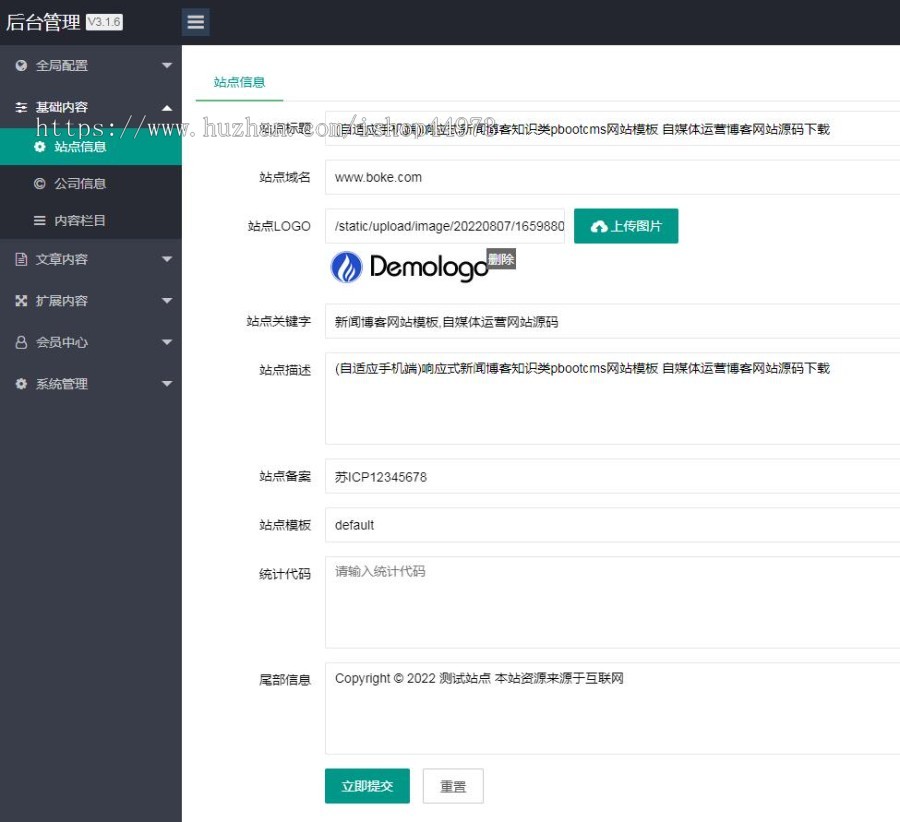Select 系统管理 menu label

click(x=62, y=383)
